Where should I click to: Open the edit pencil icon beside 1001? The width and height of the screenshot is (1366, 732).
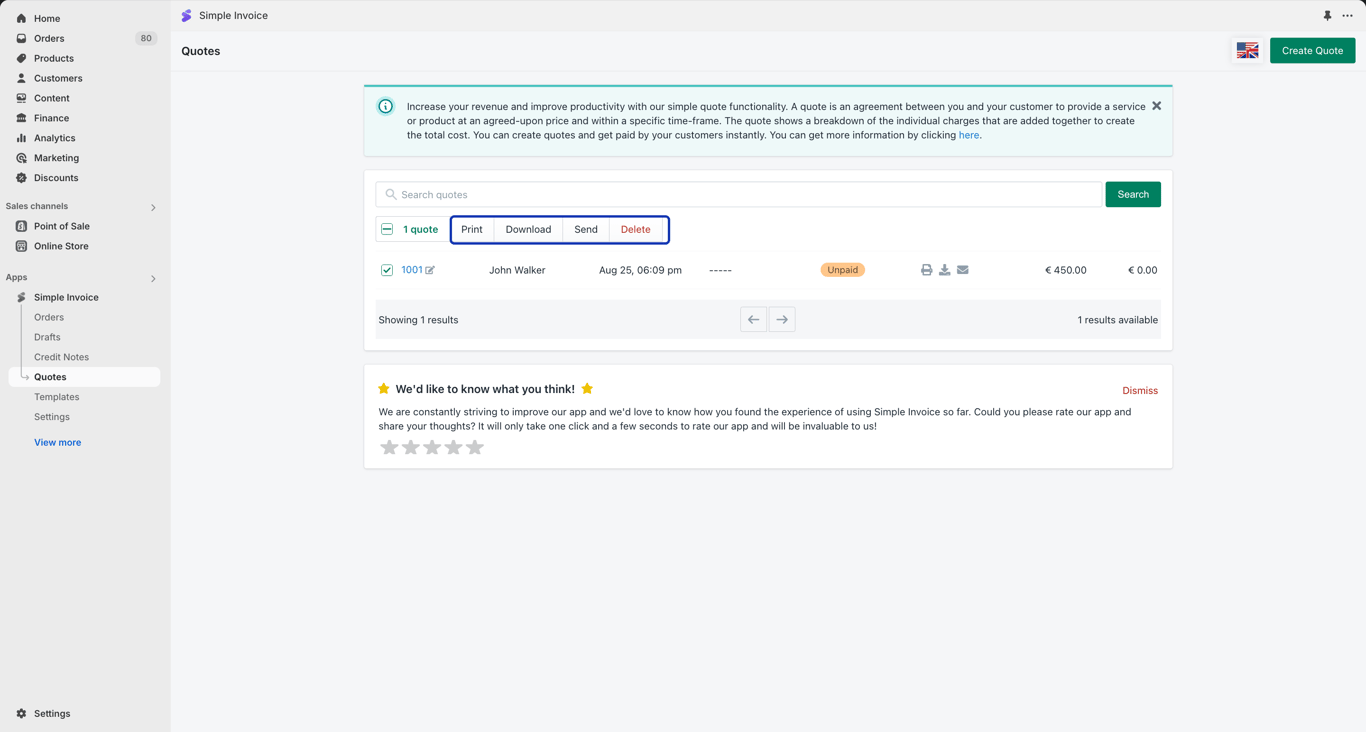tap(430, 270)
